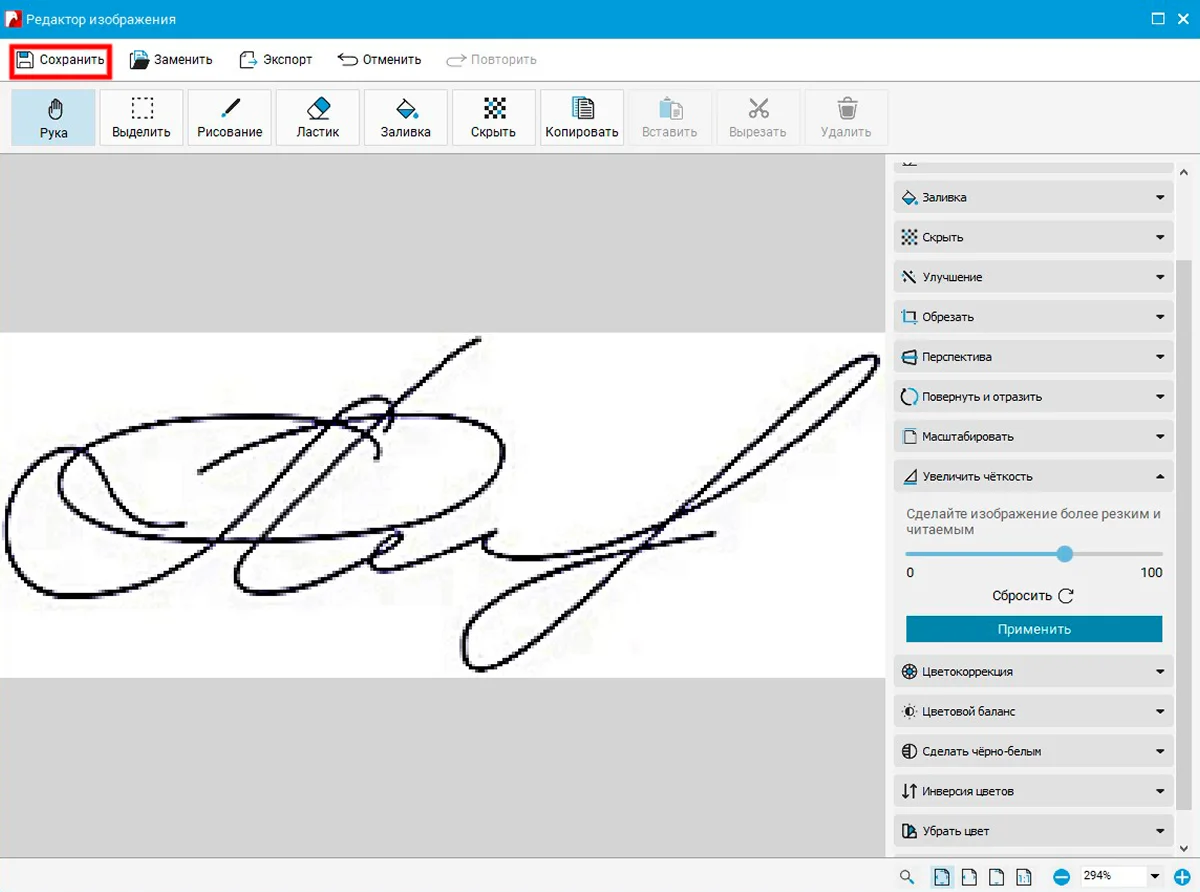Click the zoom in plus icon

1181,877
